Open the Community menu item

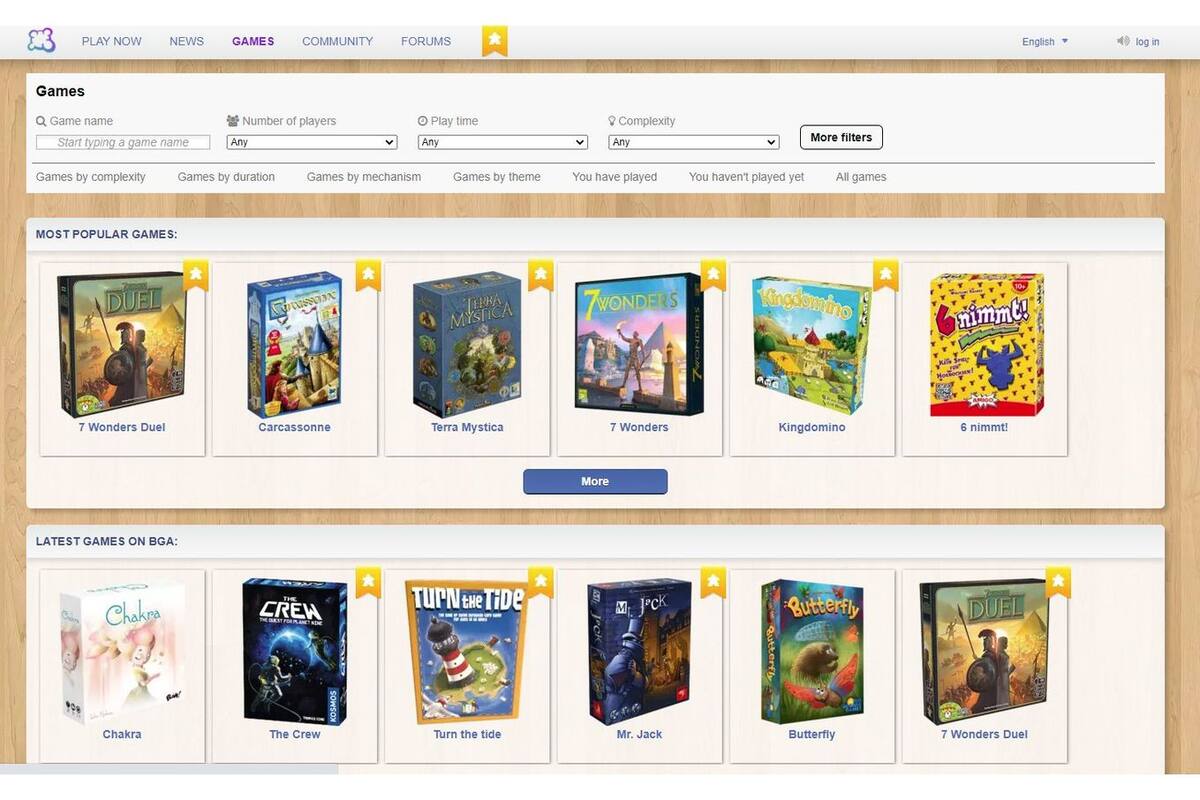click(x=337, y=42)
